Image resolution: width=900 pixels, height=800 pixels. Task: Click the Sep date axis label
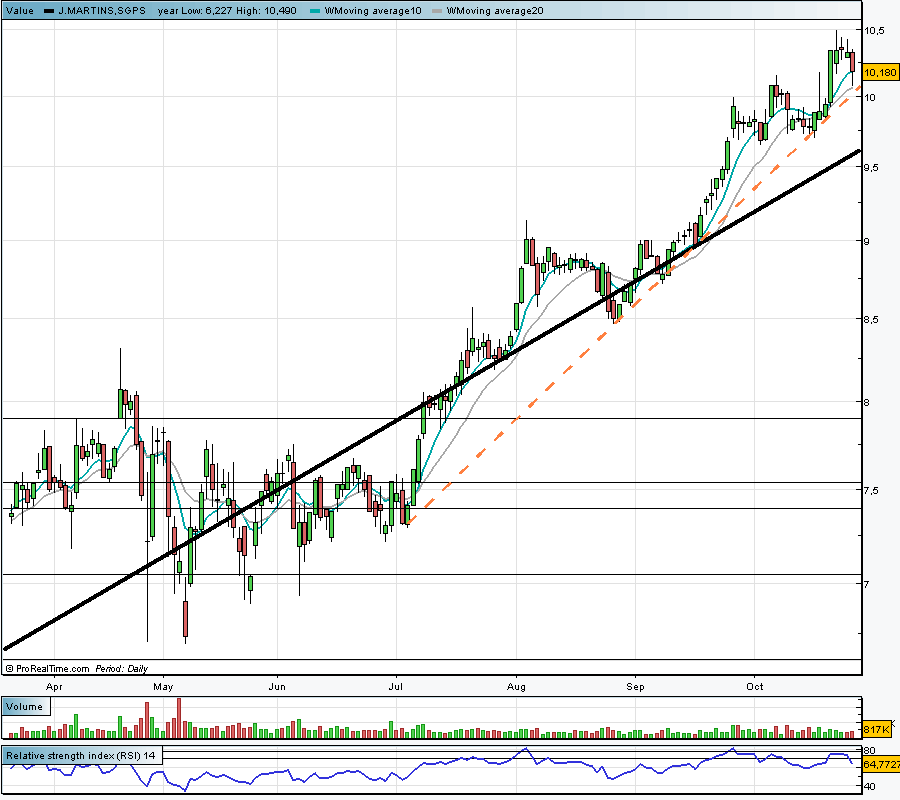[635, 687]
